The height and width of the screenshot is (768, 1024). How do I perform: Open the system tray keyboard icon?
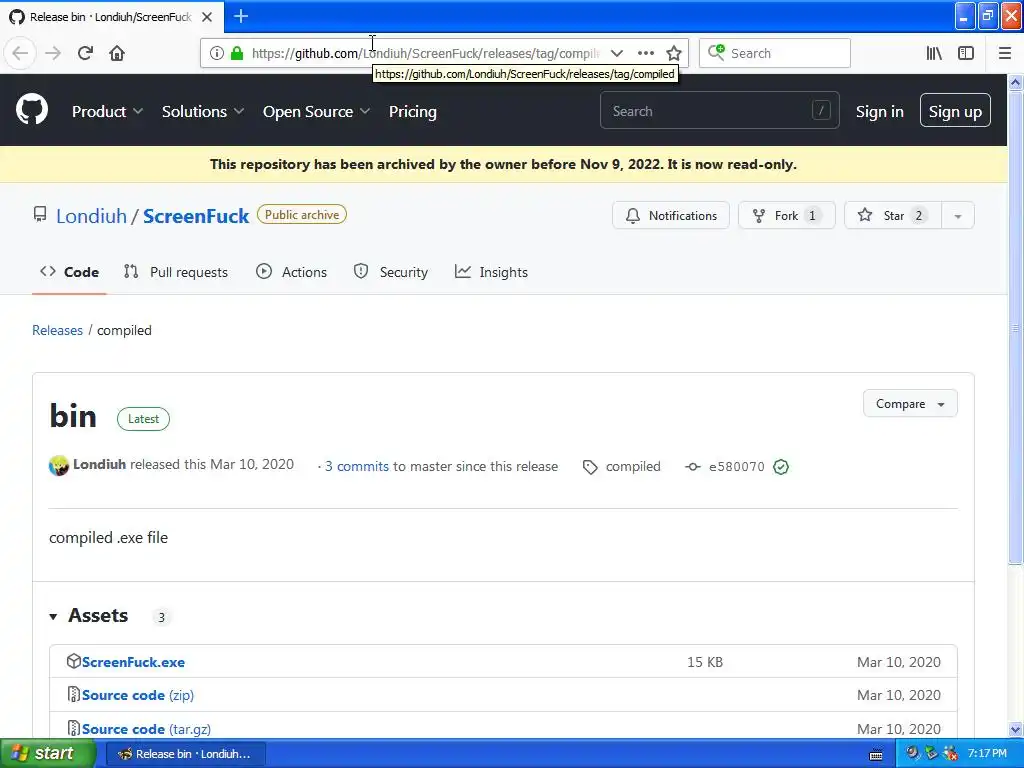click(876, 755)
